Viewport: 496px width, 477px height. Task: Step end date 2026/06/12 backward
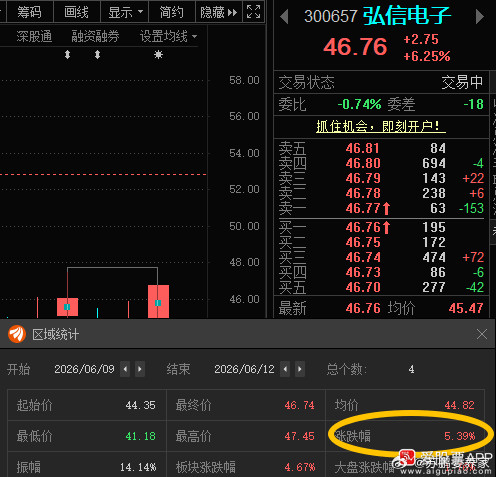coord(285,369)
